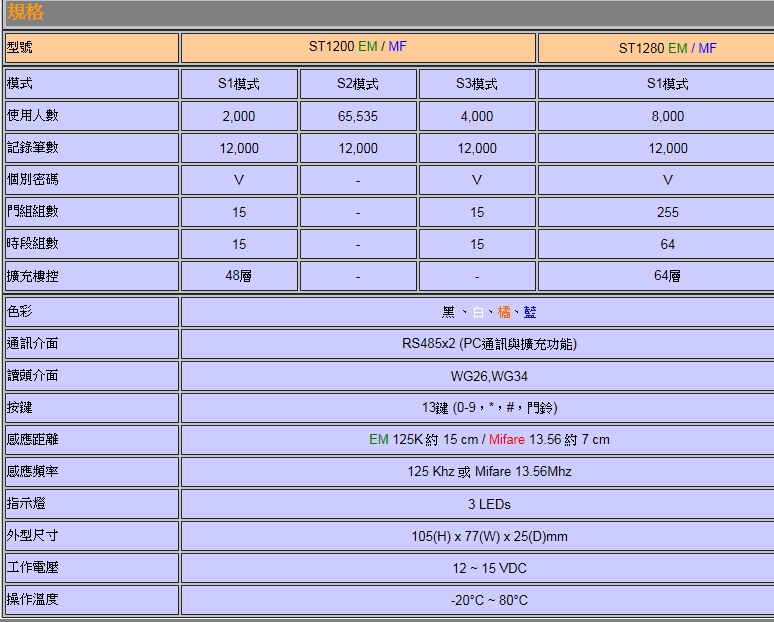
Task: Click the 65,535 user count cell
Action: (x=358, y=116)
